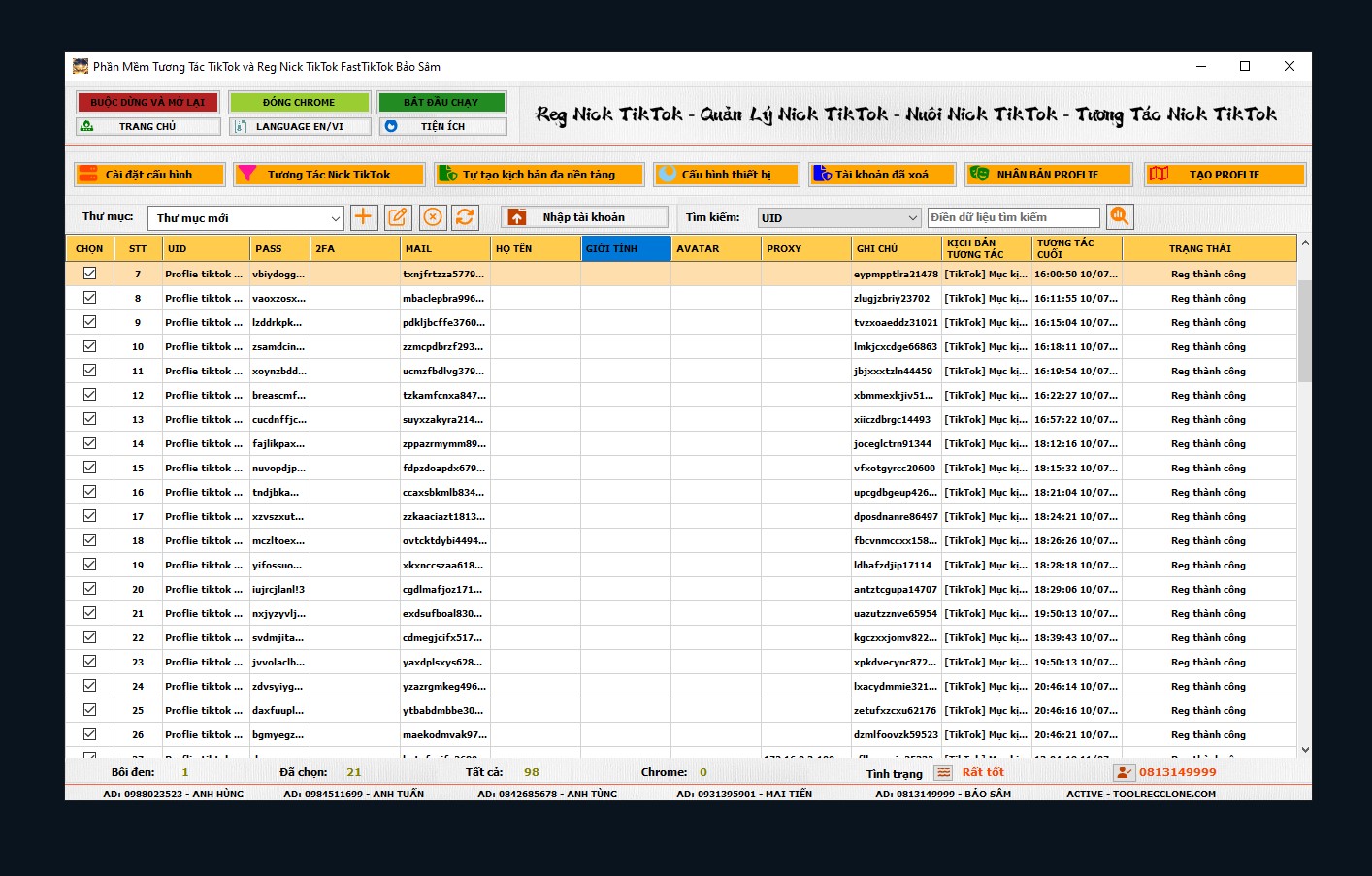Open the UID search type dropdown

pos(912,218)
